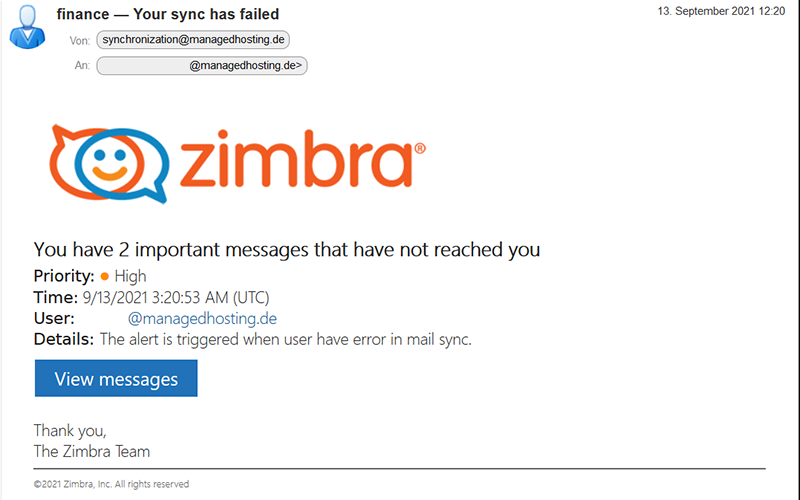Click "The Zimbra Team" signature
The image size is (800, 500).
click(x=92, y=451)
